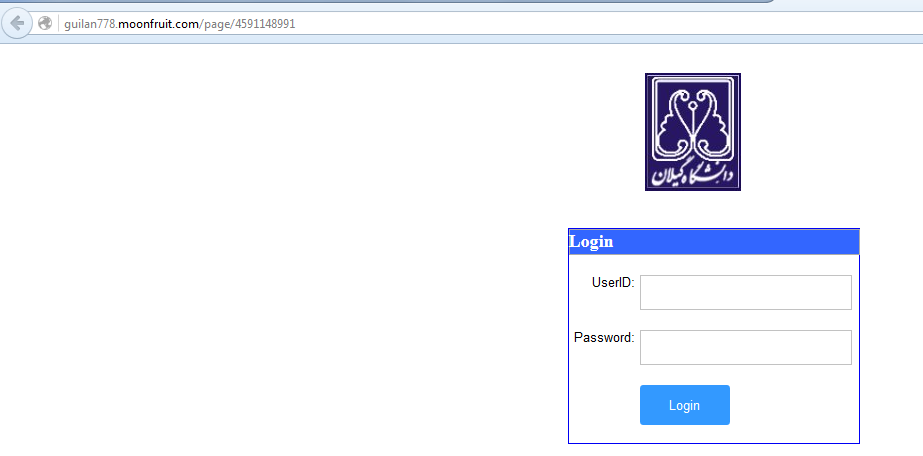Click empty address bar area after the URL
923x456 pixels.
click(x=589, y=24)
